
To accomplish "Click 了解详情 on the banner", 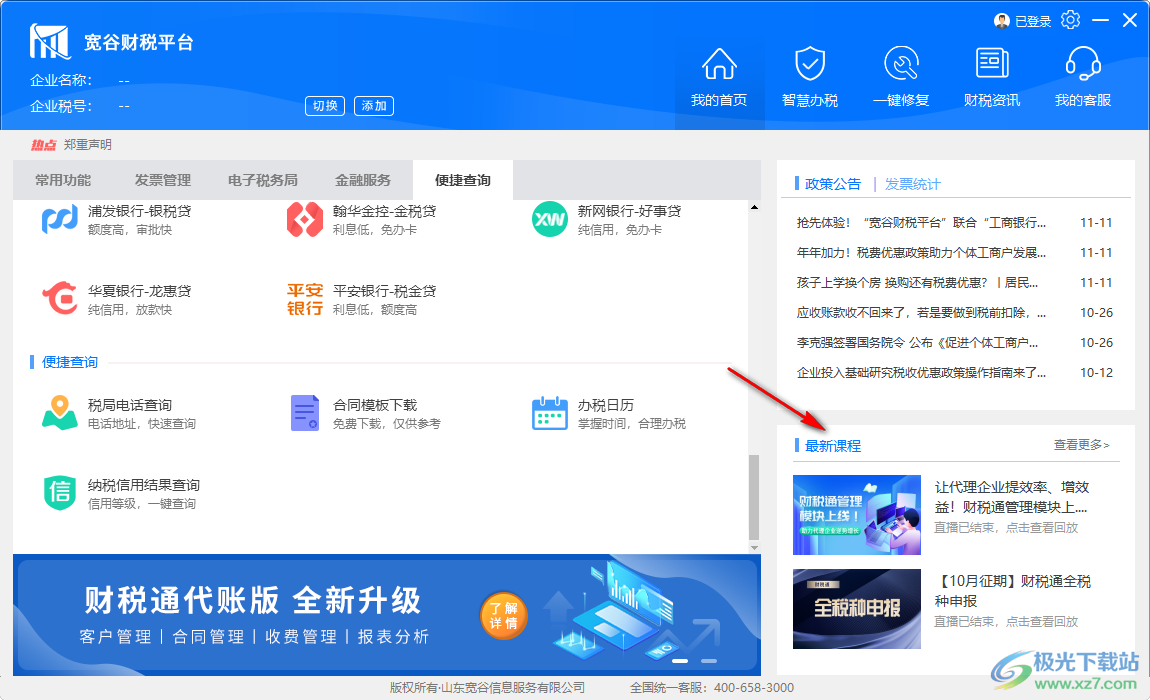I will point(504,616).
